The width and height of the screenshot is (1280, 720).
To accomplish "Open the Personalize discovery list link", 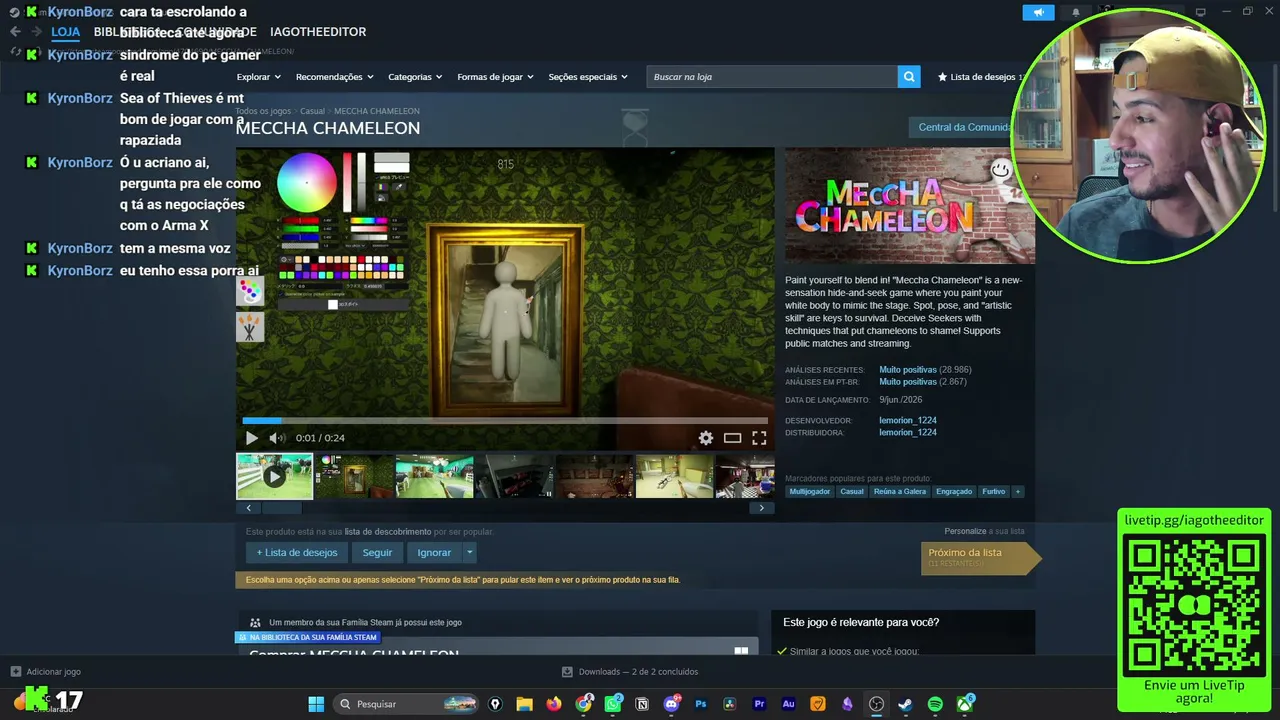I will coord(965,531).
